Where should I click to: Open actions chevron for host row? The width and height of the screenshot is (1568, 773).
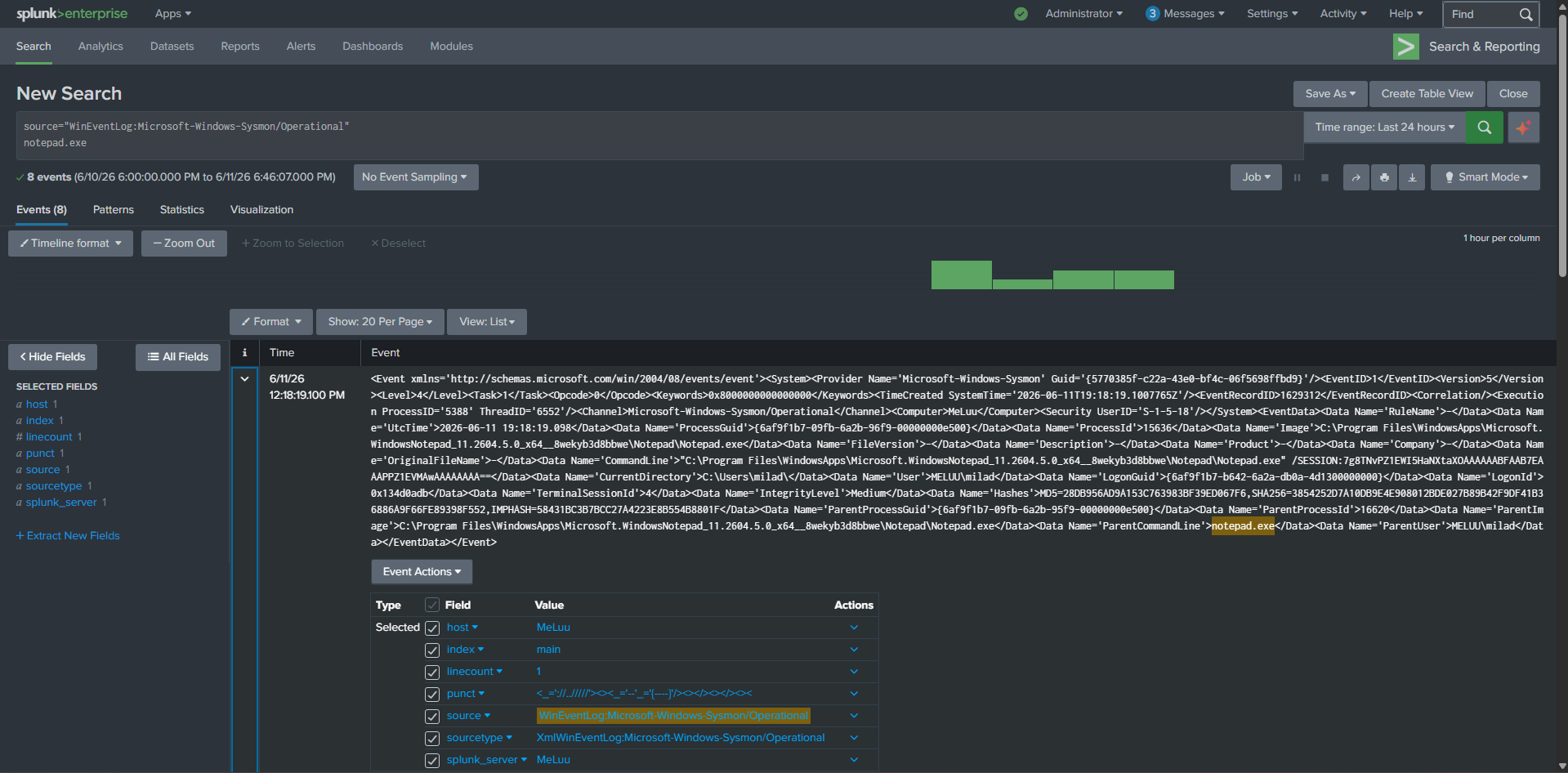[854, 628]
